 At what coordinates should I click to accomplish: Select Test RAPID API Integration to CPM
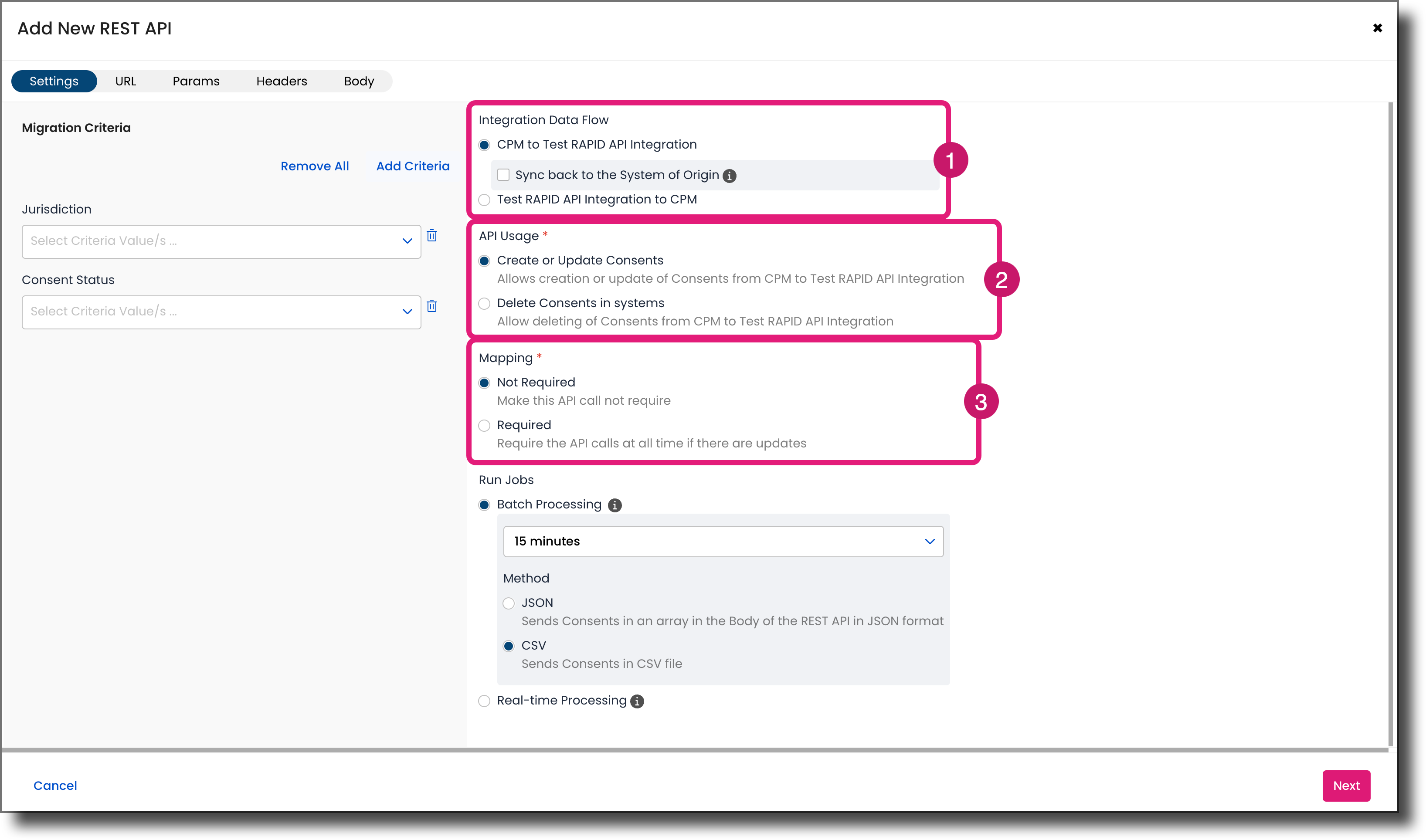pos(485,200)
